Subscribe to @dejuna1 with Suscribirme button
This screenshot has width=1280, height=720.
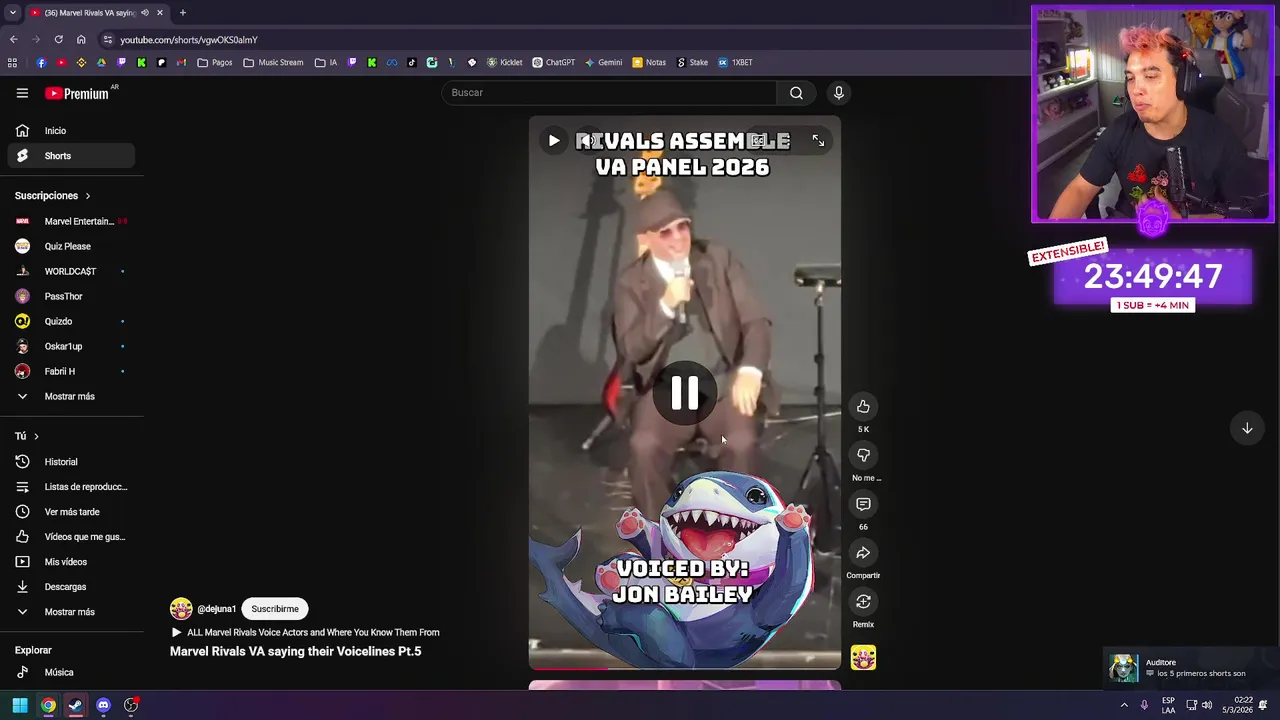pyautogui.click(x=275, y=609)
